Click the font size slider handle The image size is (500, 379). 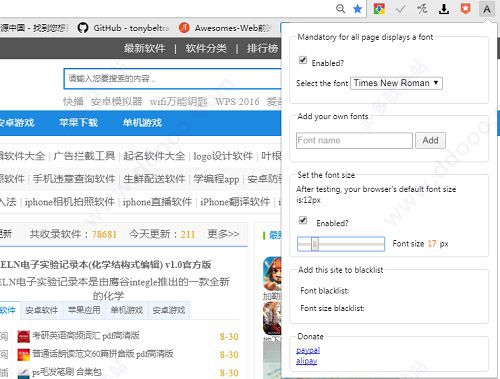click(x=315, y=244)
